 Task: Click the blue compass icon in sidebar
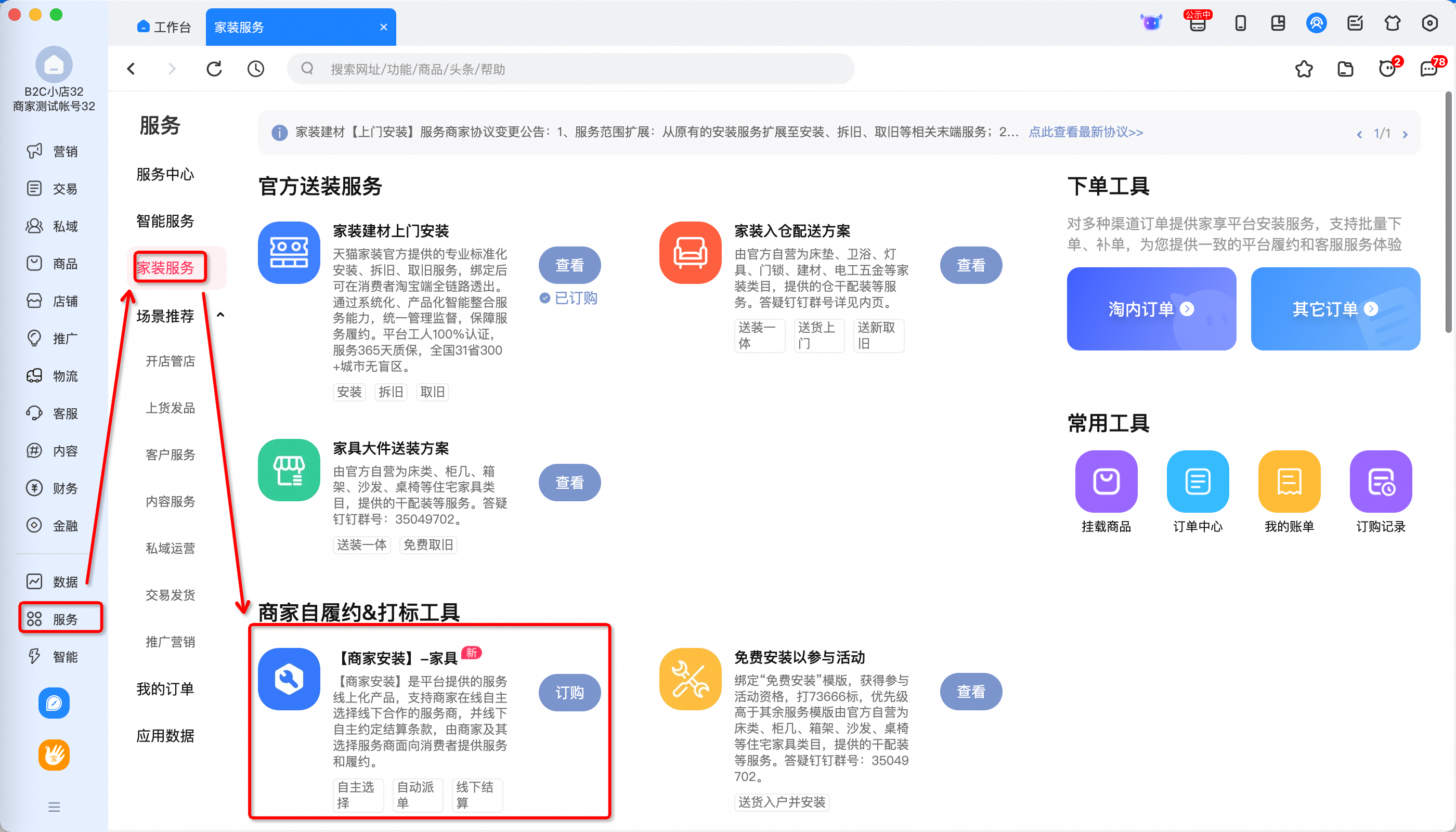[54, 703]
